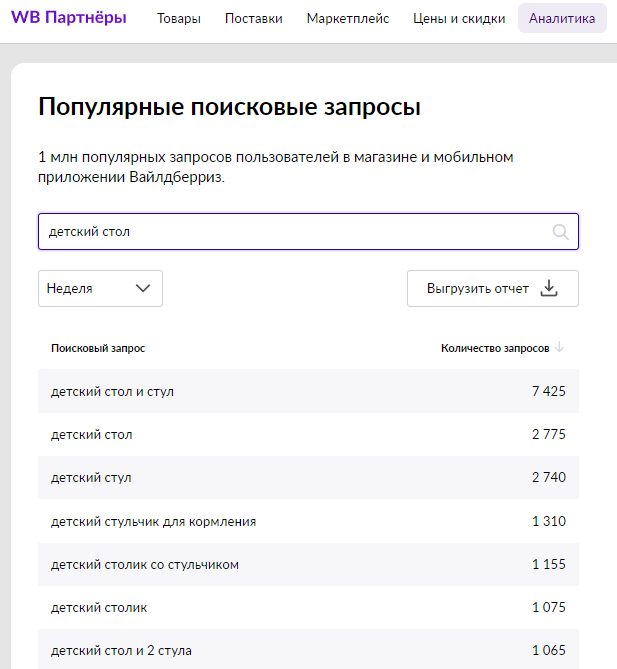
Task: Open the Цены и скидки menu
Action: [x=459, y=19]
